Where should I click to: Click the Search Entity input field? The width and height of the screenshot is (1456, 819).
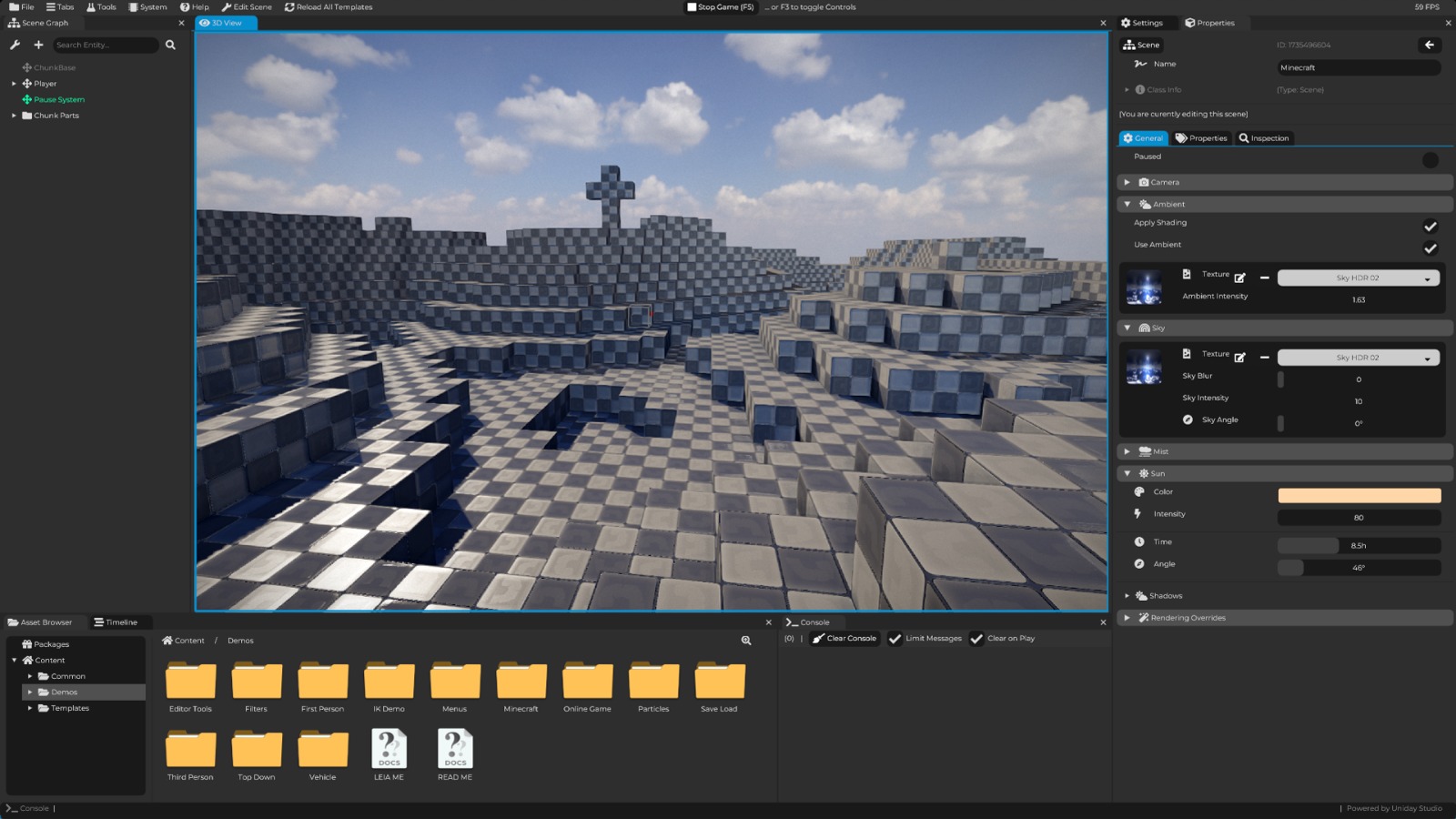click(105, 45)
